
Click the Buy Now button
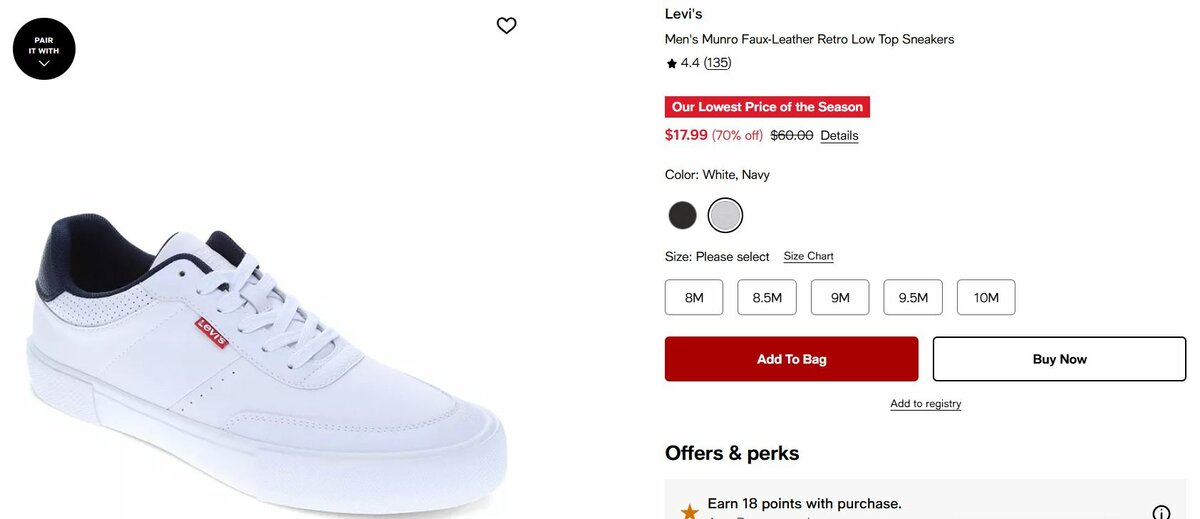click(x=1059, y=359)
